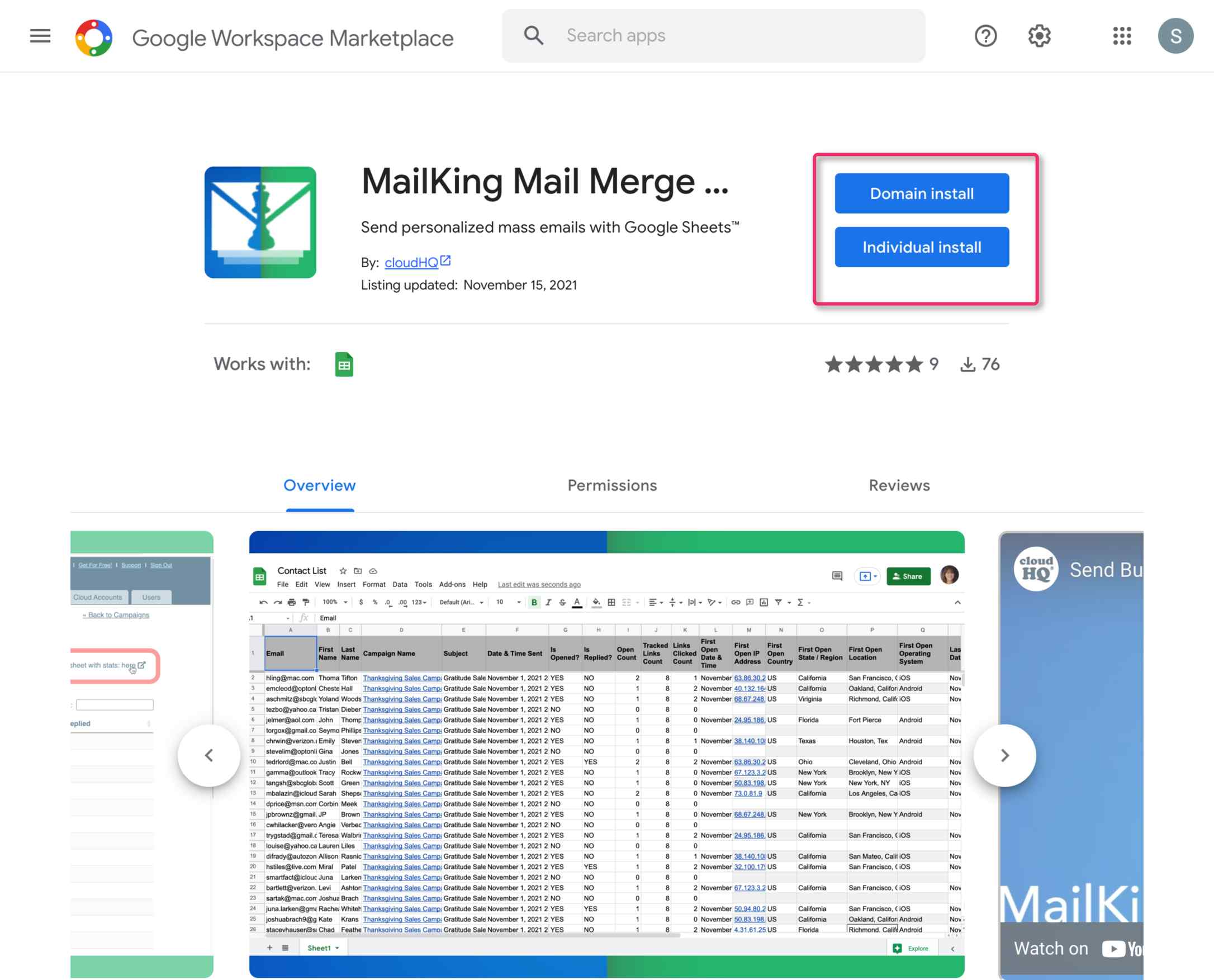This screenshot has width=1214, height=980.
Task: Click the Last edit was seconds ago link
Action: click(x=539, y=584)
